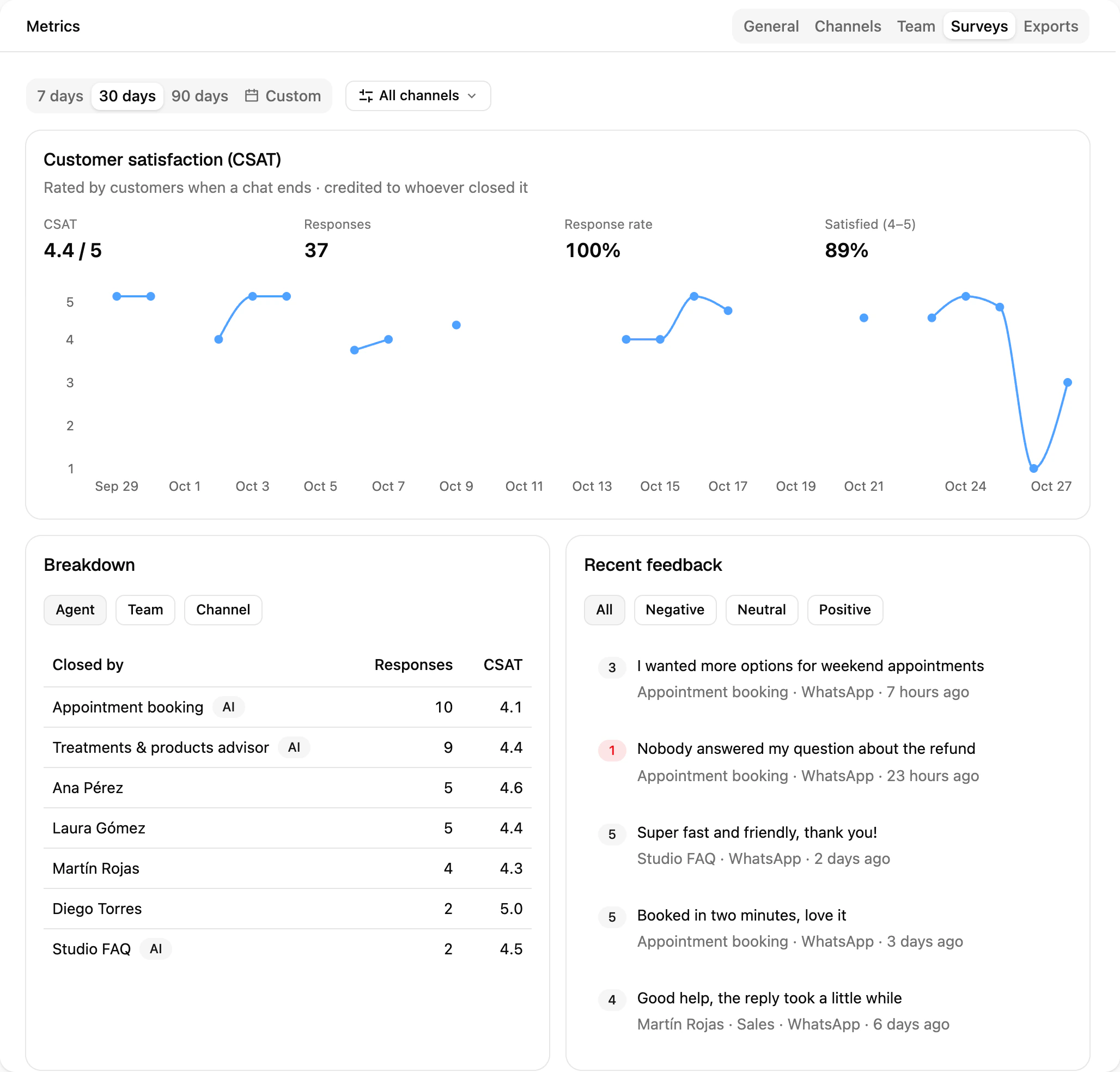Click the rating 5 badge on Super fast feedback
The height and width of the screenshot is (1072, 1120).
click(x=612, y=835)
